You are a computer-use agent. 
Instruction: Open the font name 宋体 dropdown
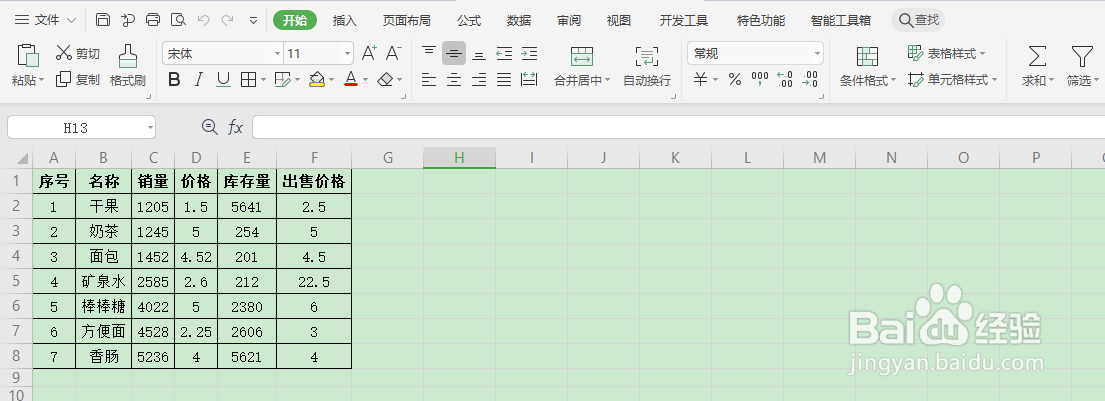tap(277, 54)
